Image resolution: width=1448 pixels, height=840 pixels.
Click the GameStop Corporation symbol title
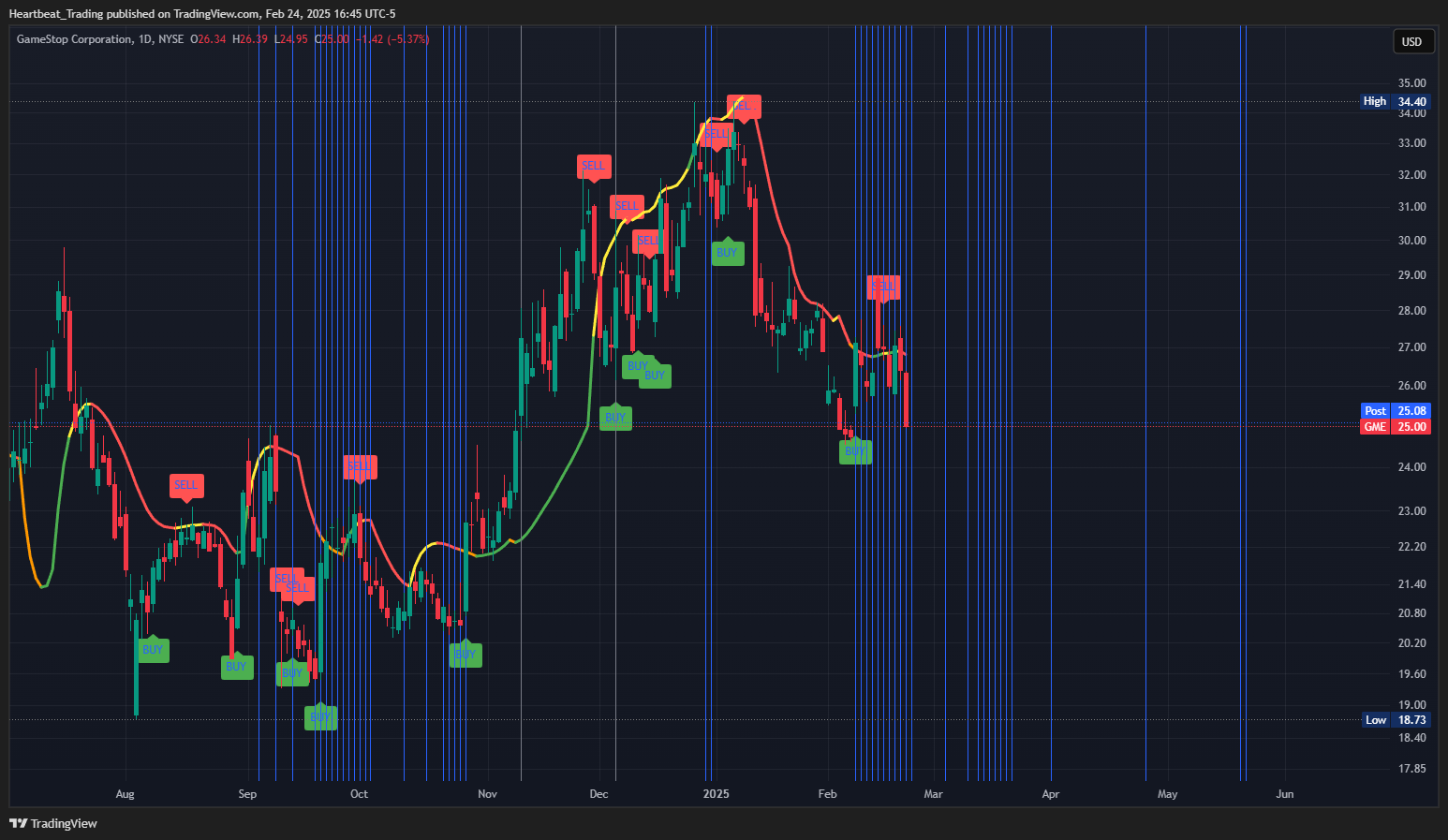click(74, 39)
